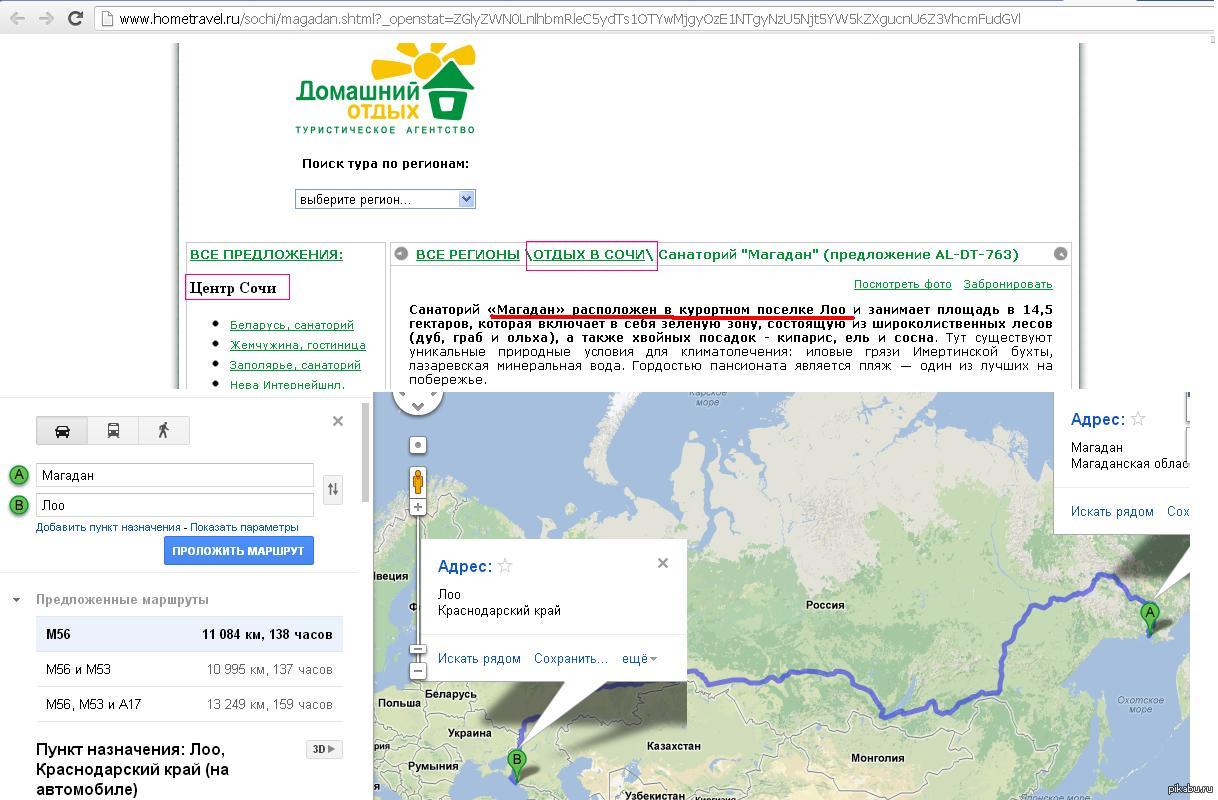1218x800 pixels.
Task: Pan the map down with the arrow control
Action: point(418,404)
